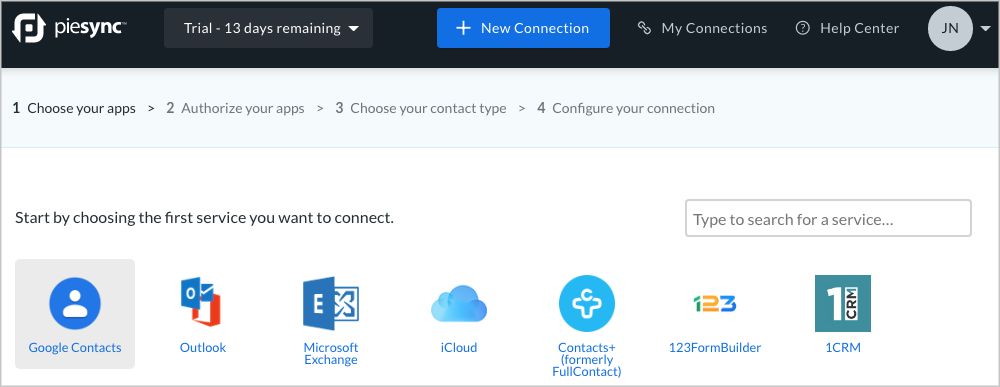1000x387 pixels.
Task: Choose the Microsoft Exchange icon
Action: tap(330, 303)
